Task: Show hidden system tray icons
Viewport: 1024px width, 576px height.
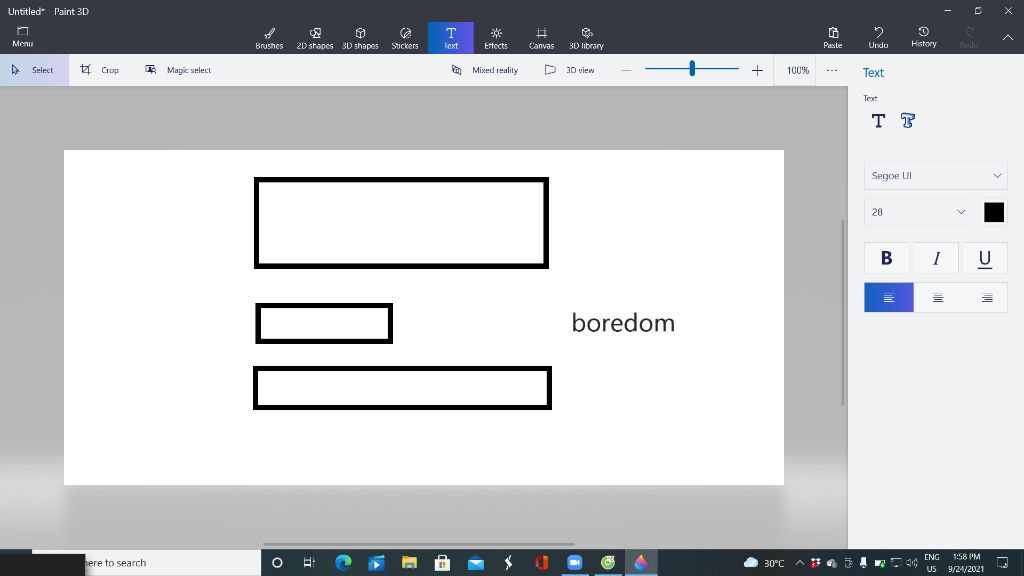Action: (x=799, y=562)
